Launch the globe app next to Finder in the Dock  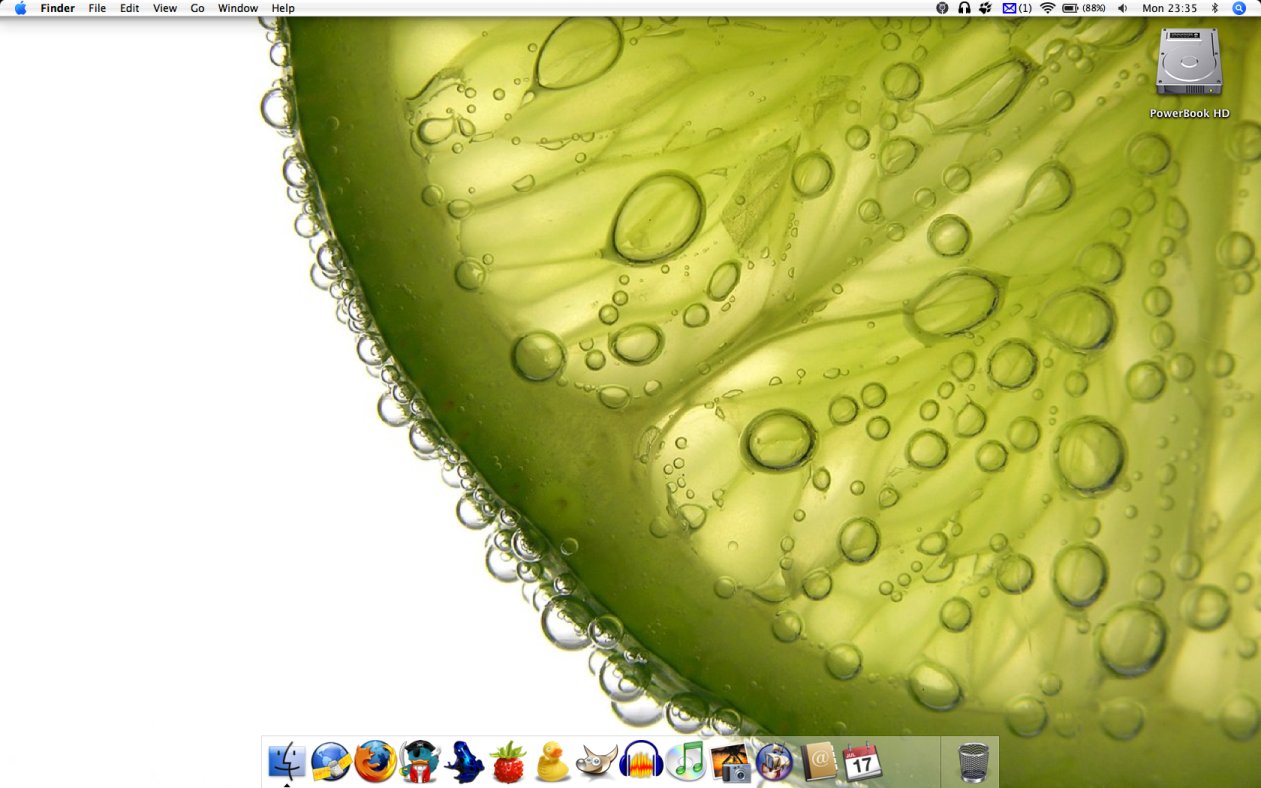[x=331, y=762]
